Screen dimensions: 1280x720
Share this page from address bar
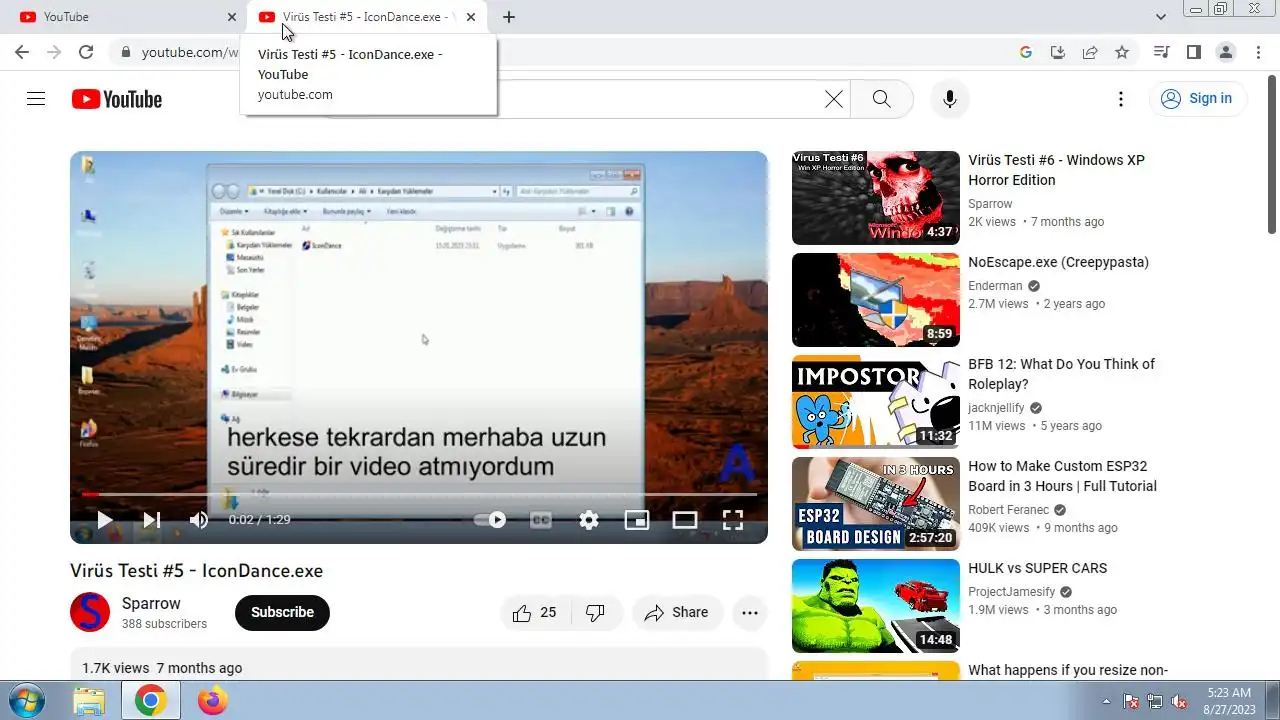click(x=1090, y=52)
